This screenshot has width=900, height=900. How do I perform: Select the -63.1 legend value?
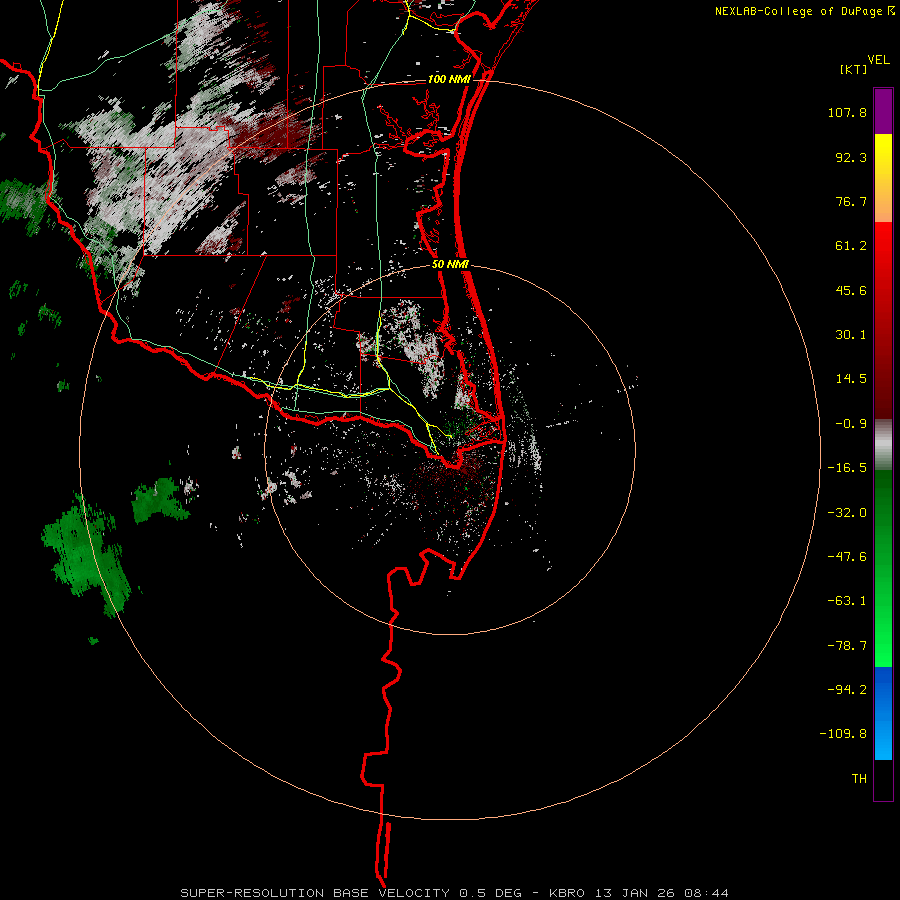[847, 601]
